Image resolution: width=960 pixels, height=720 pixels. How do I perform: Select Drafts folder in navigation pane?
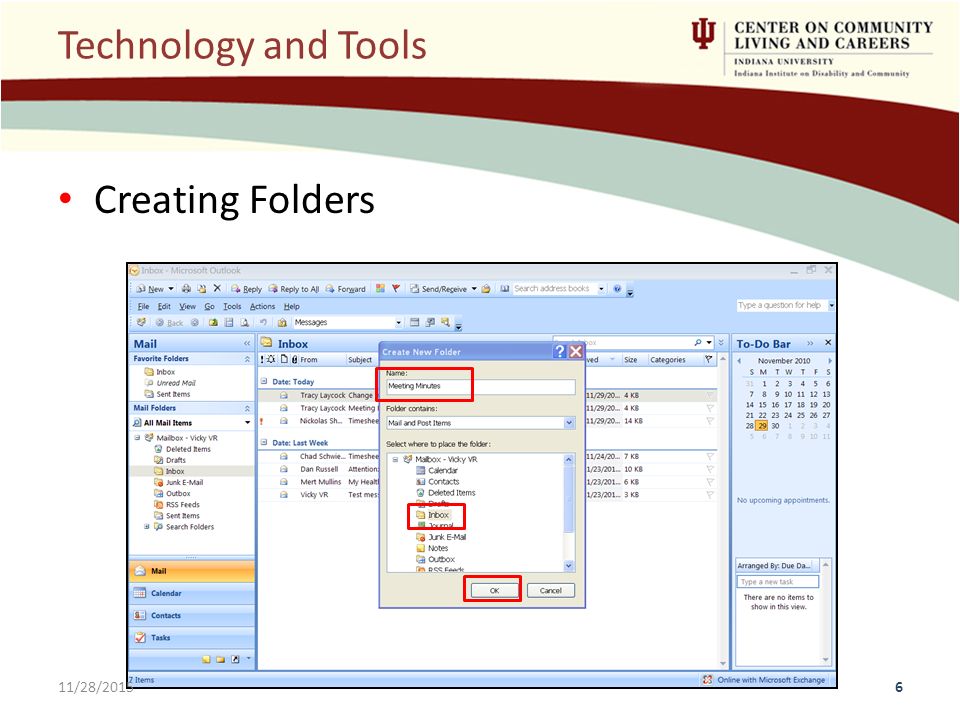[170, 460]
